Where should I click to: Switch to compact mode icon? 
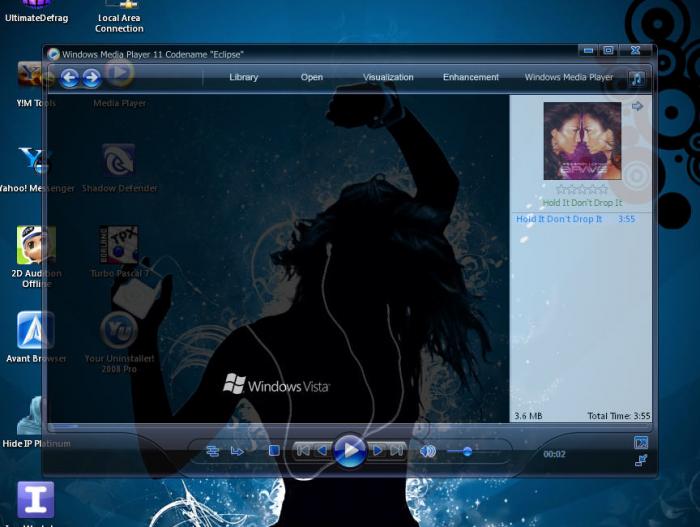pyautogui.click(x=641, y=460)
